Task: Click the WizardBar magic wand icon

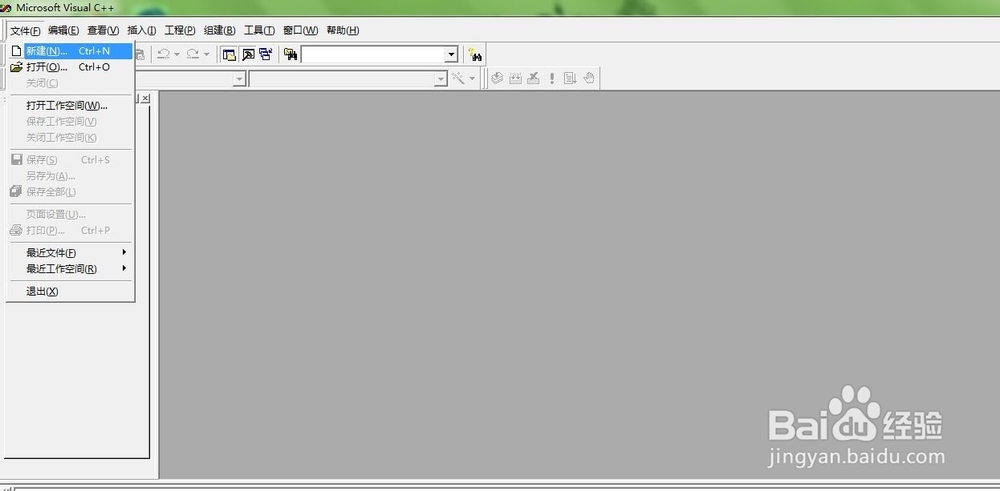Action: (458, 78)
